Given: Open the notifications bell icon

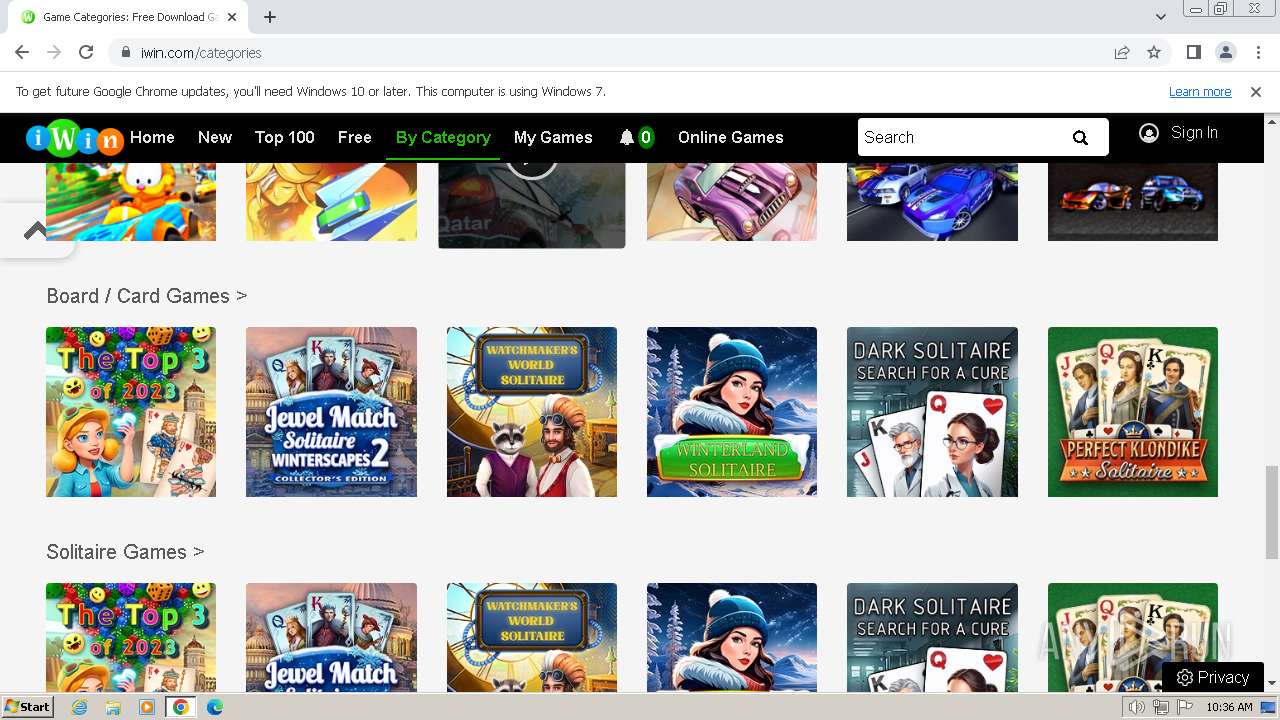Looking at the screenshot, I should pyautogui.click(x=627, y=138).
